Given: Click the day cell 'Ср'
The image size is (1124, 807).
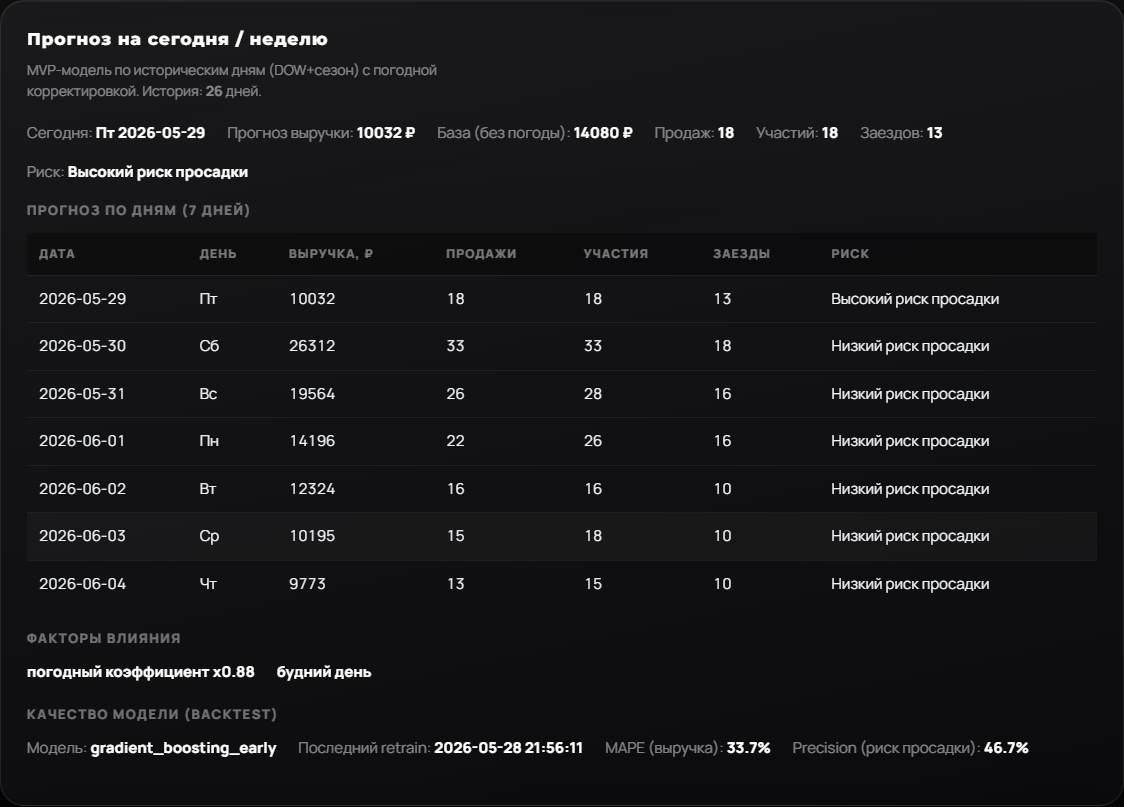Looking at the screenshot, I should click(209, 536).
